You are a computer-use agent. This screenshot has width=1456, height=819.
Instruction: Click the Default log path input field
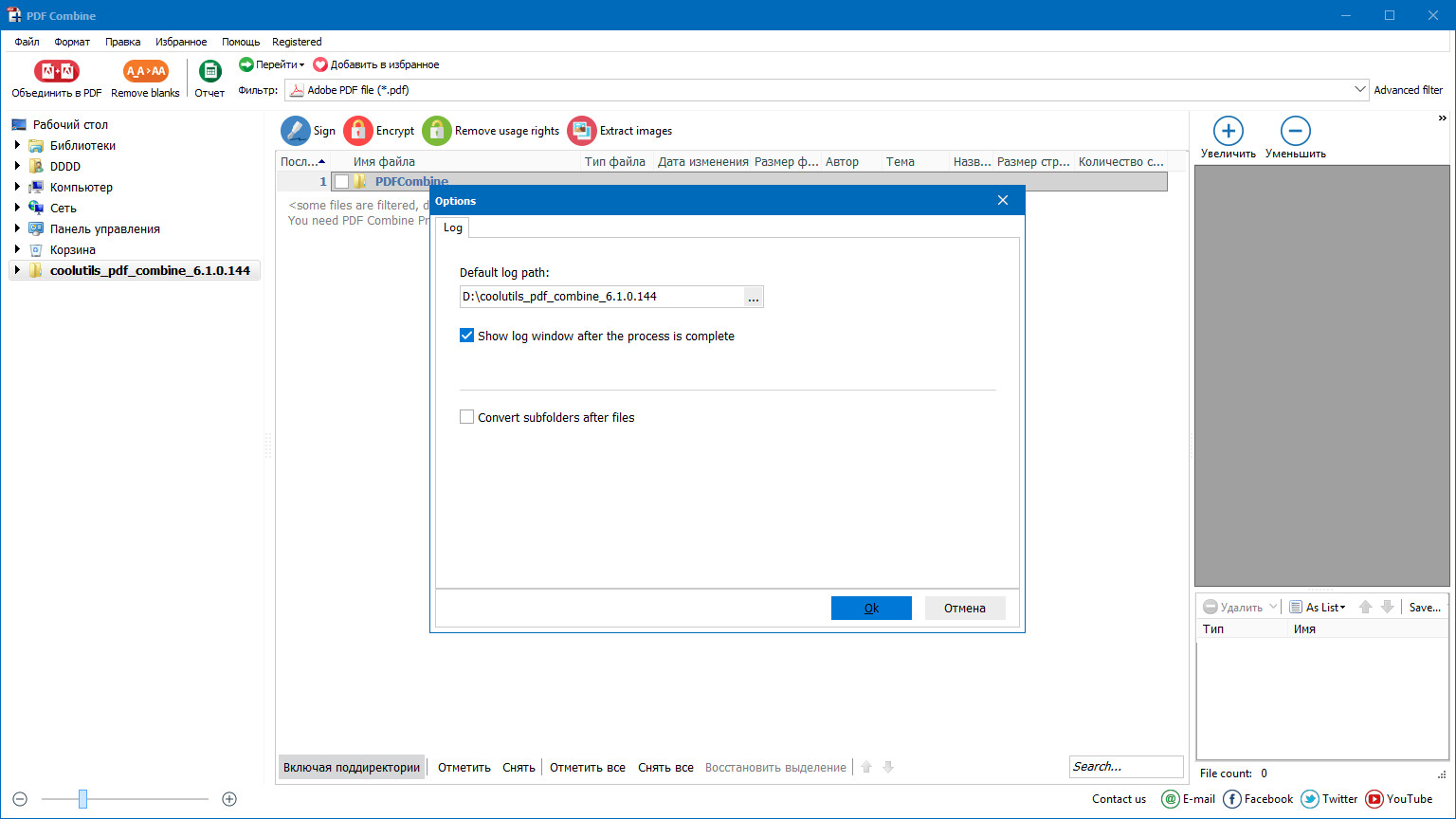point(602,297)
